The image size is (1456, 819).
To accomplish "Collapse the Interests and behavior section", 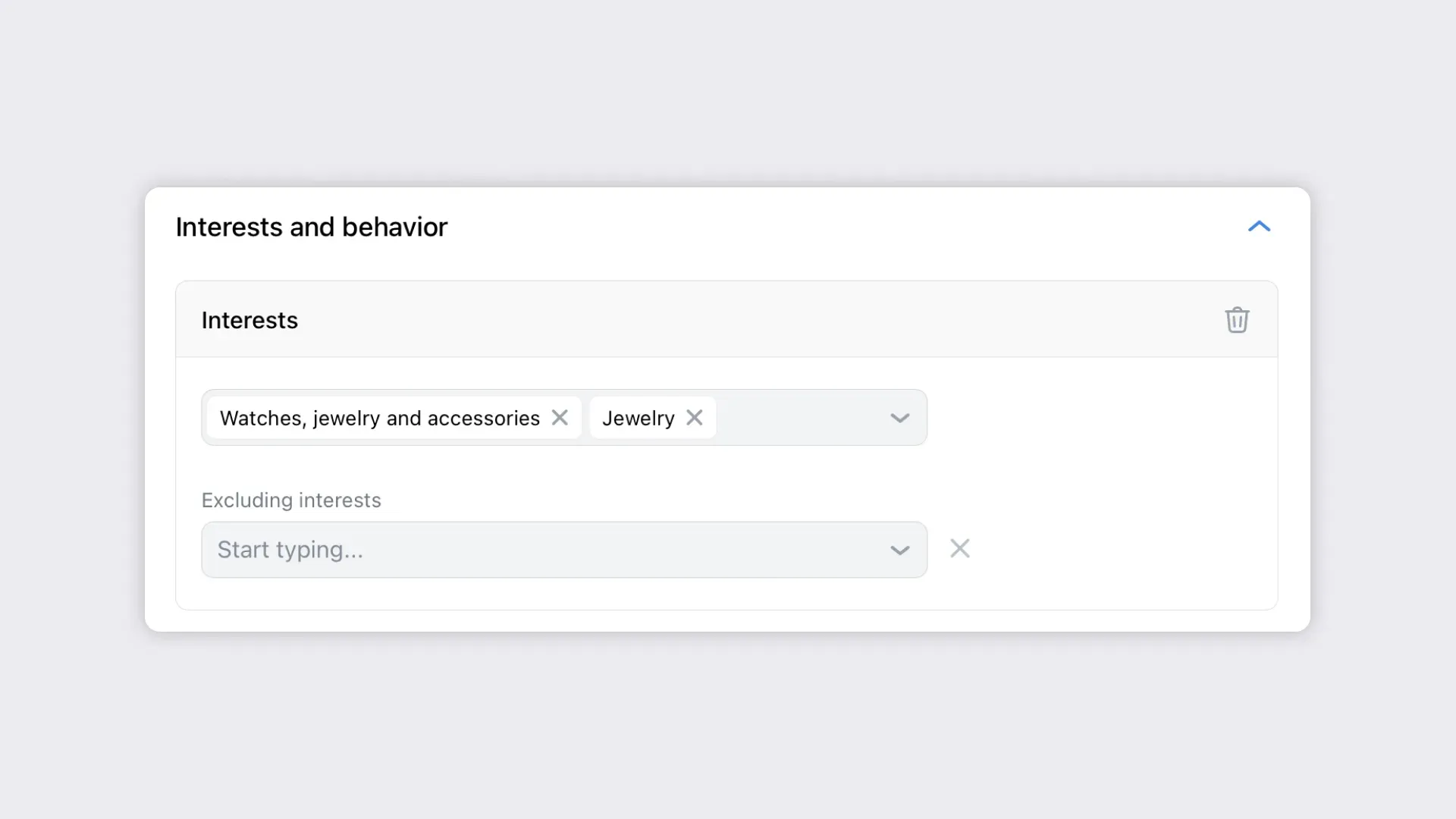I will [1259, 227].
